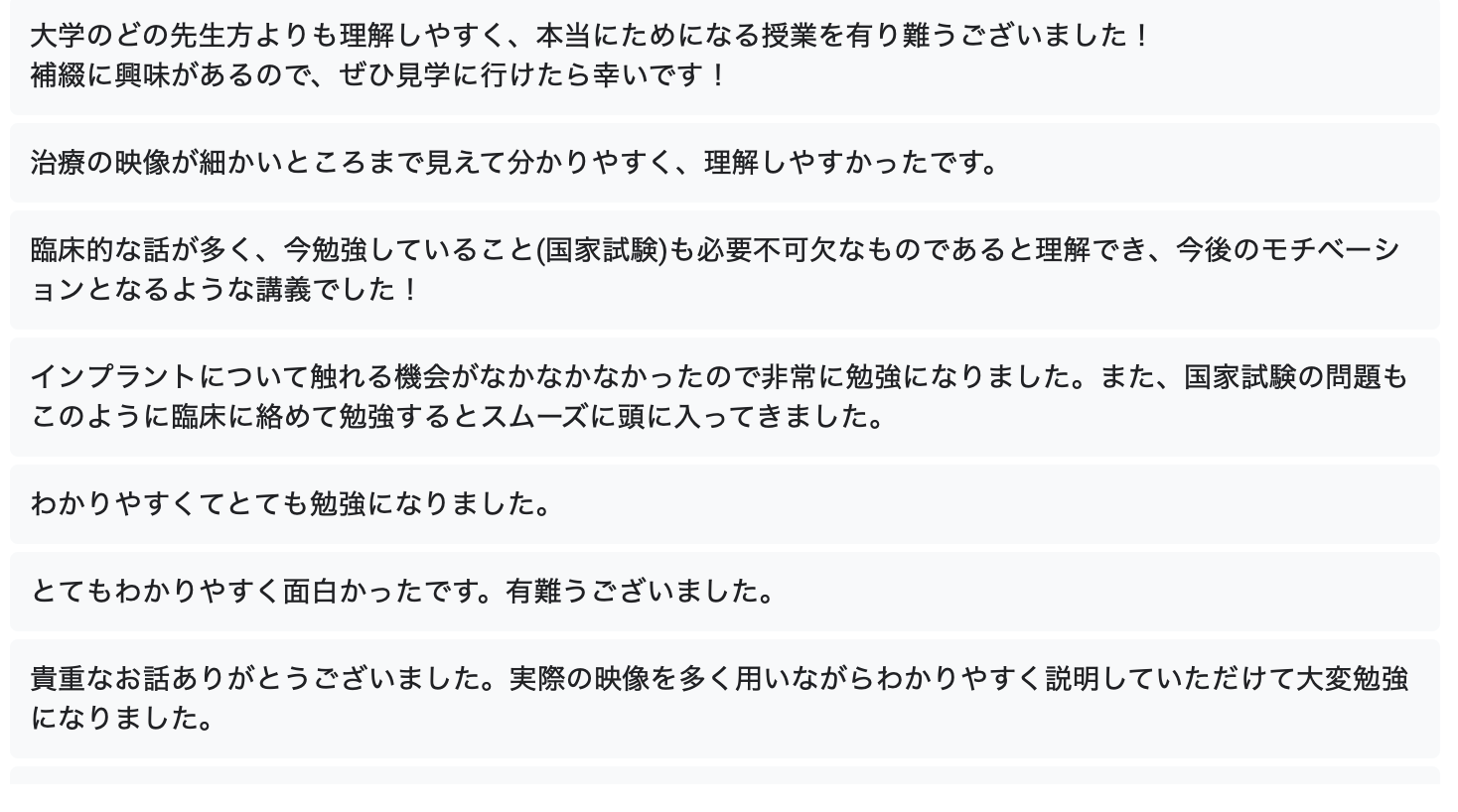The image size is (1458, 812).
Task: Open the response starting "インプラントについて触れる"
Action: coord(724,397)
